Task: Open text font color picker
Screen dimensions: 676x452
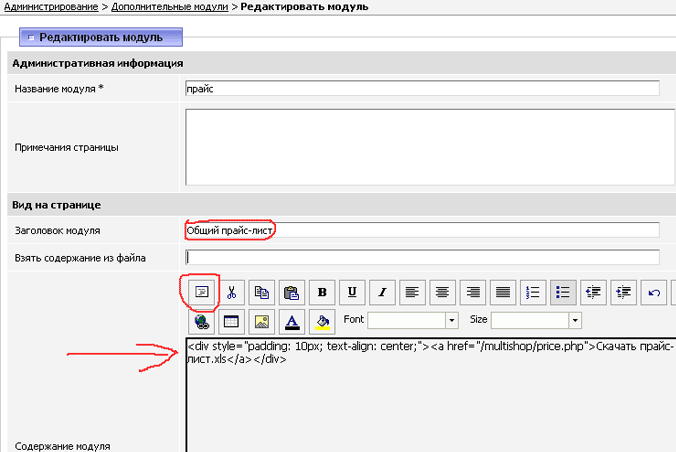Action: coord(292,321)
